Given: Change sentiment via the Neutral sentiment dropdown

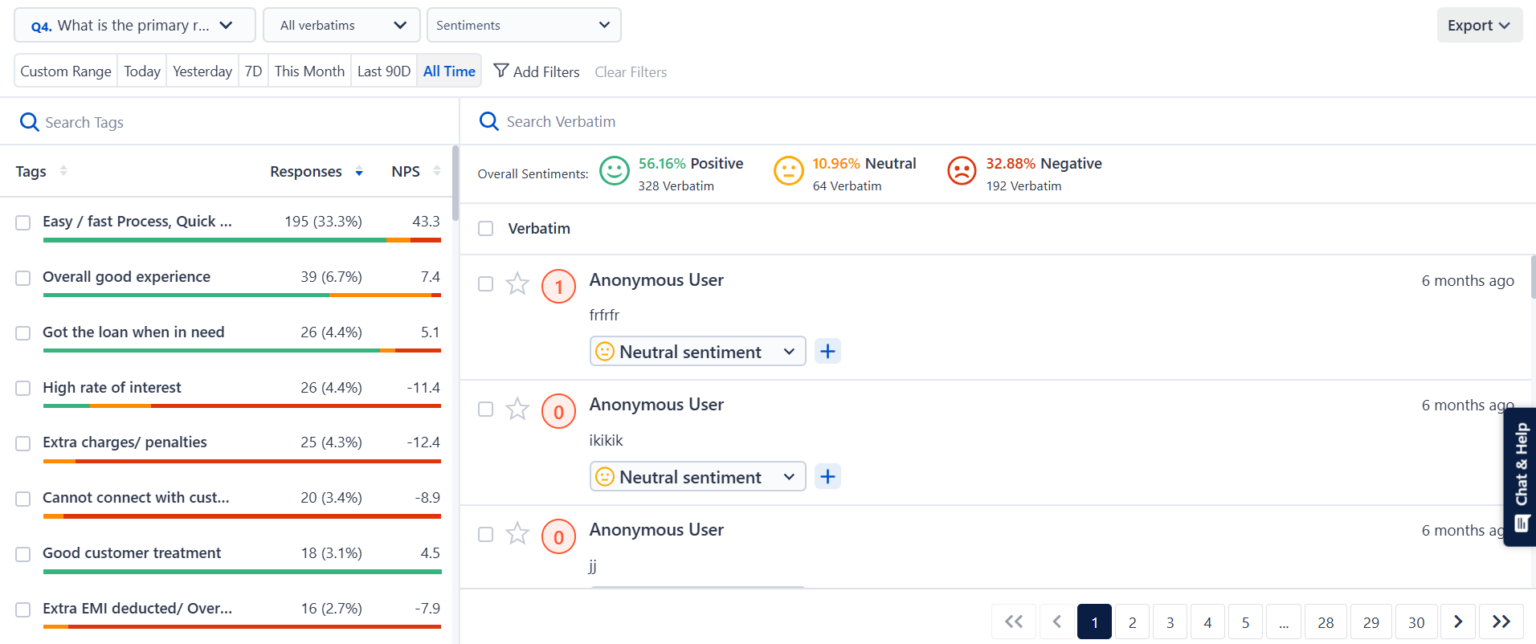Looking at the screenshot, I should tap(697, 351).
